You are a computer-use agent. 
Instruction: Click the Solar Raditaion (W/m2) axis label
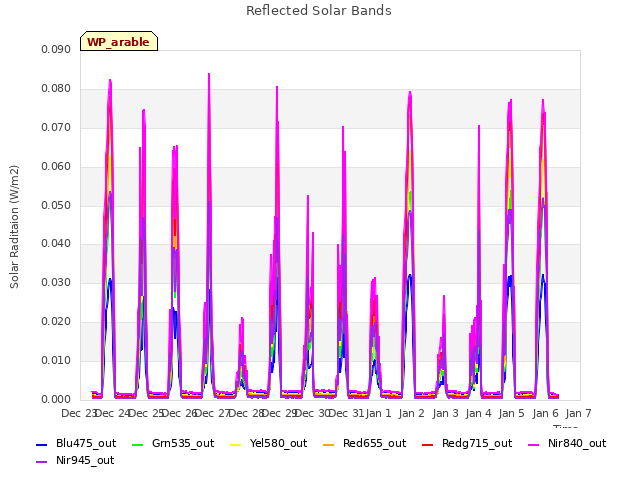[14, 227]
